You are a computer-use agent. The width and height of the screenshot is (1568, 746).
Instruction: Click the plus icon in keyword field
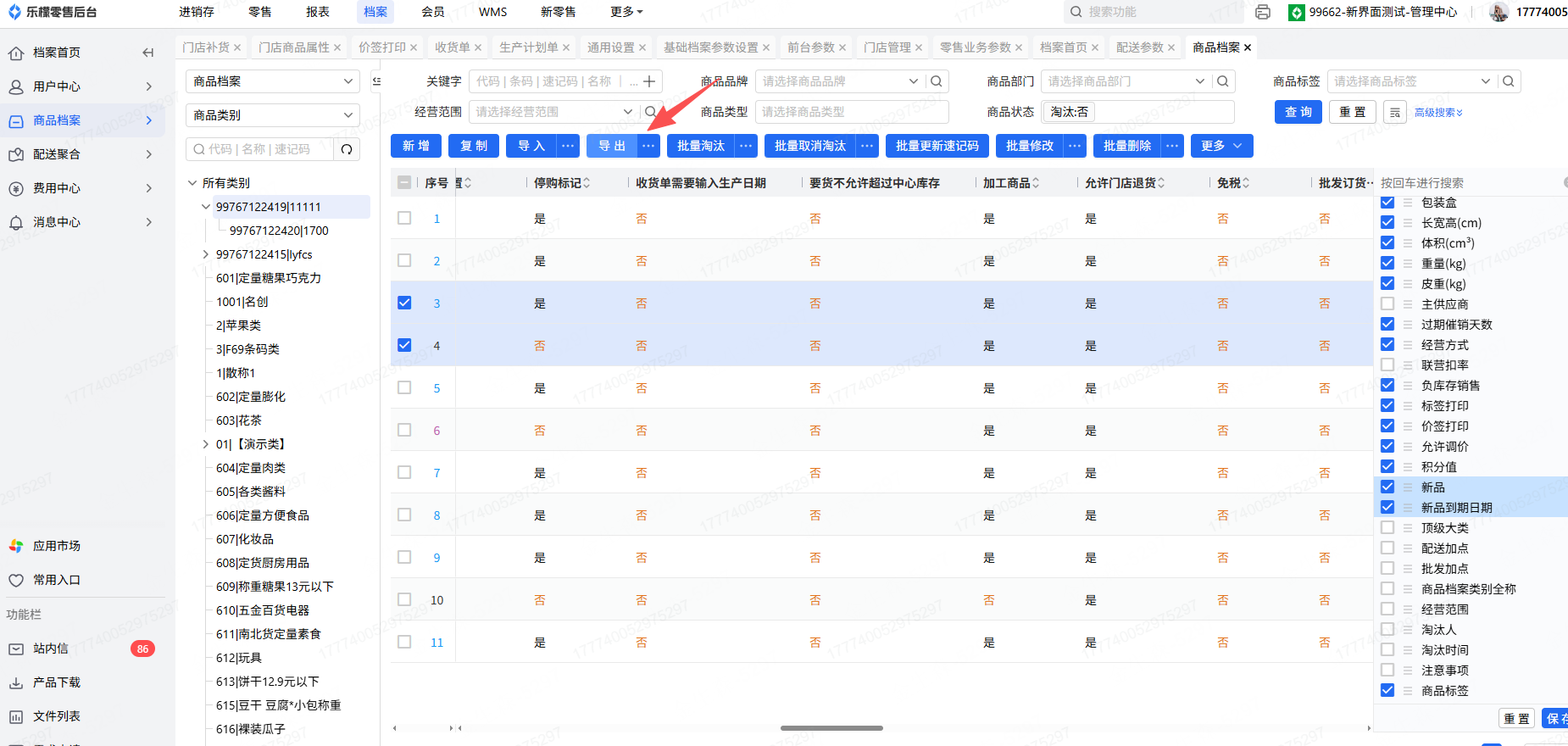click(x=649, y=81)
